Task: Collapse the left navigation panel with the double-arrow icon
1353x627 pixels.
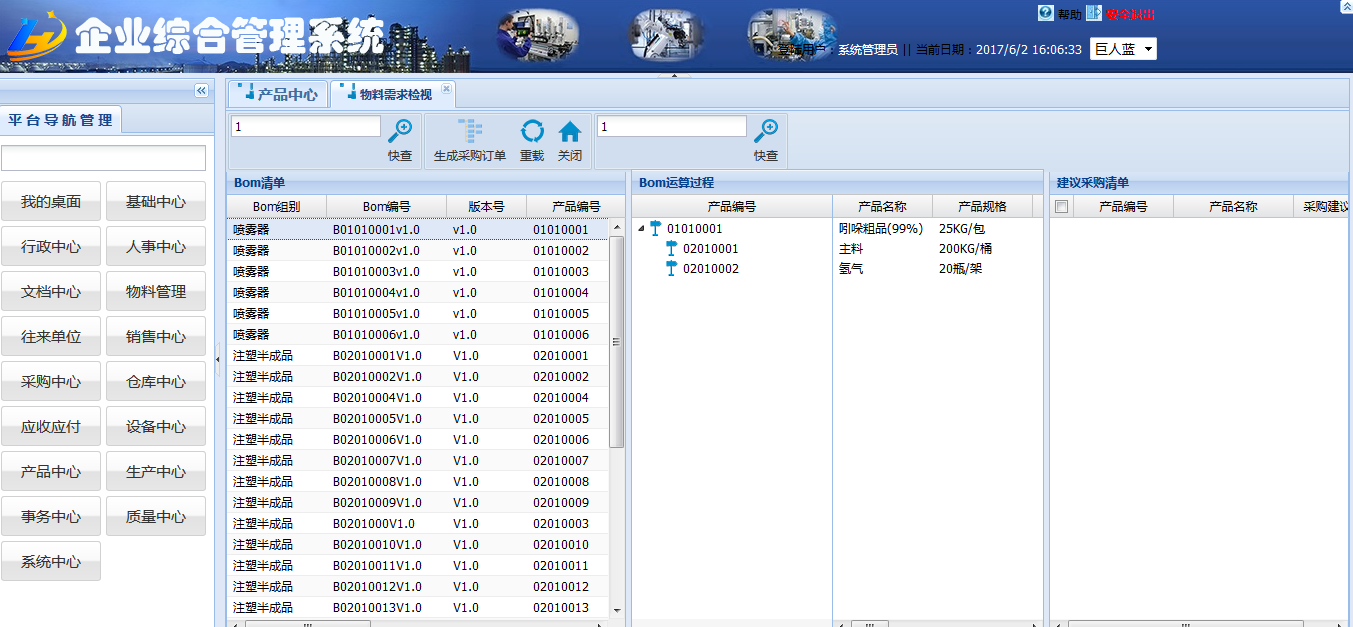Action: point(201,91)
